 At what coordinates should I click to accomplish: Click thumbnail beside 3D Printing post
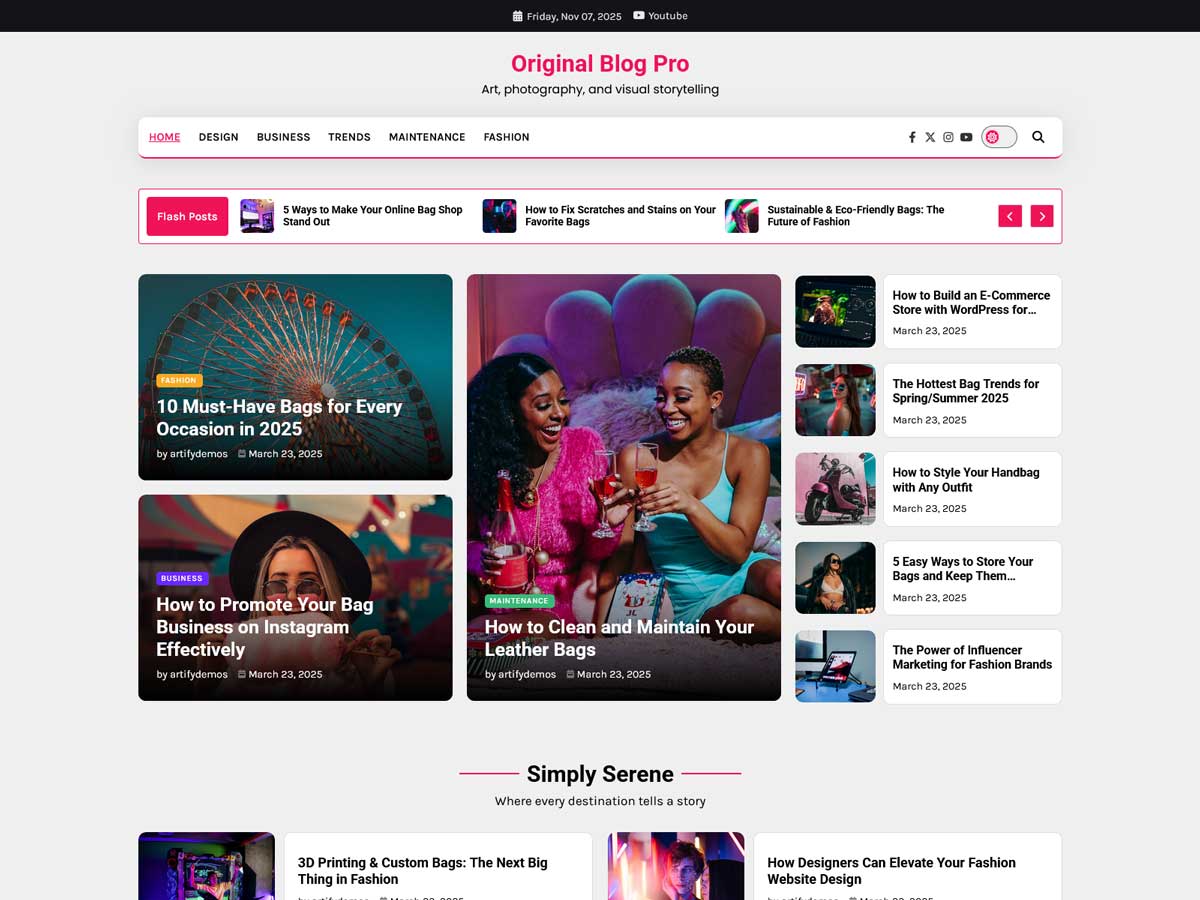click(206, 866)
